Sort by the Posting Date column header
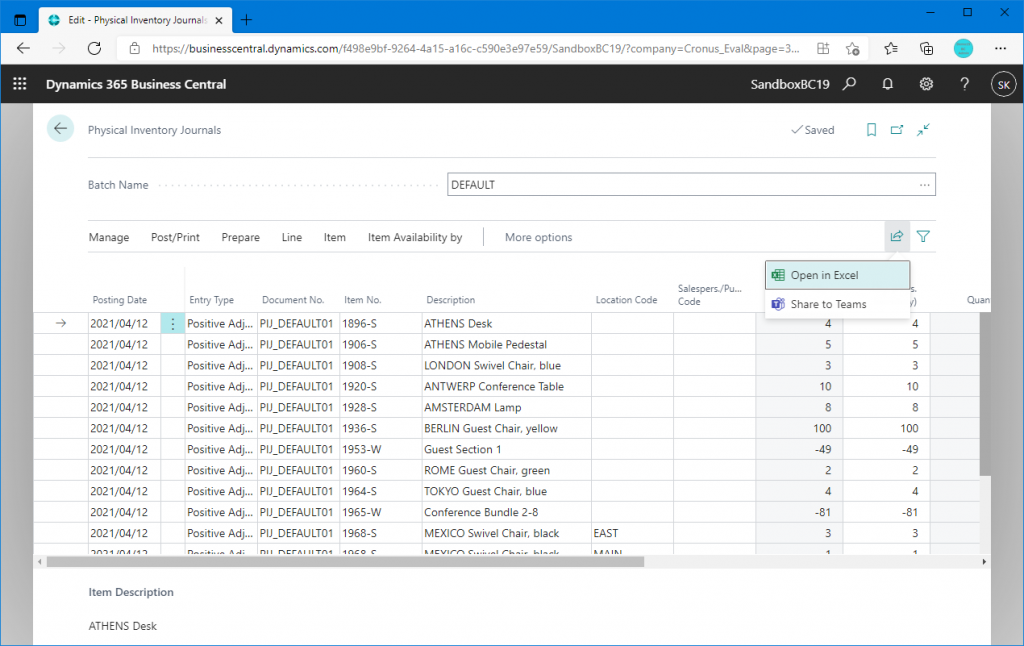Image resolution: width=1024 pixels, height=646 pixels. pyautogui.click(x=120, y=300)
